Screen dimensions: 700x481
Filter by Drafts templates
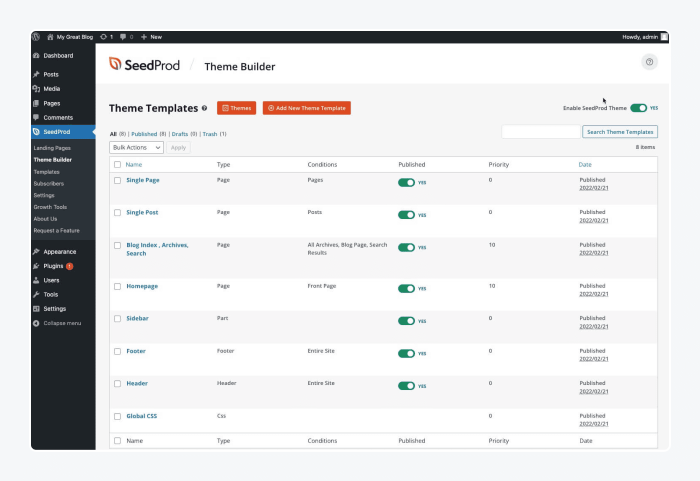pyautogui.click(x=180, y=134)
